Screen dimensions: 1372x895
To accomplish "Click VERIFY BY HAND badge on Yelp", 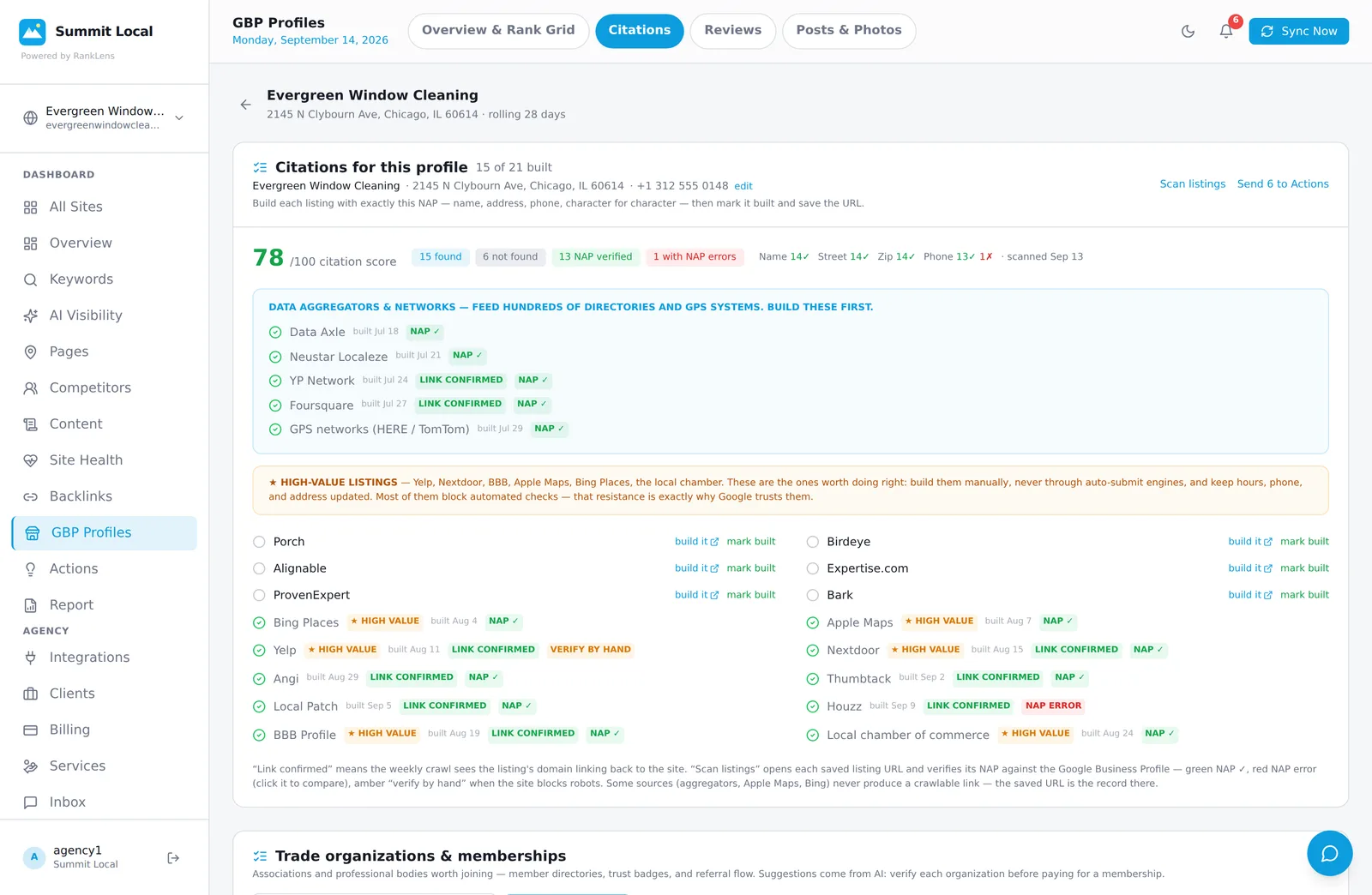I will point(590,650).
